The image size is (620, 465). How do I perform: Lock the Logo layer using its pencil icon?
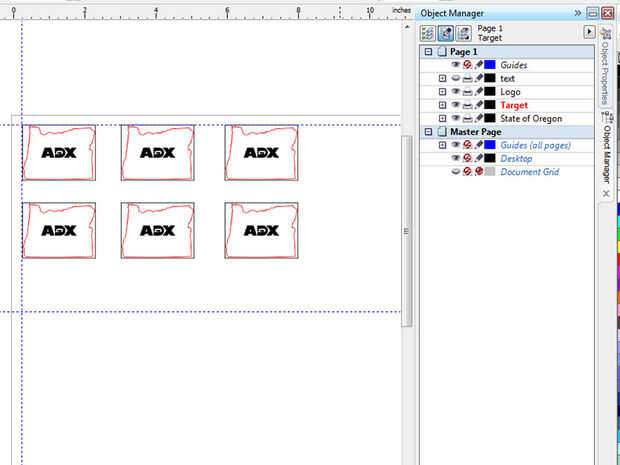coord(478,92)
